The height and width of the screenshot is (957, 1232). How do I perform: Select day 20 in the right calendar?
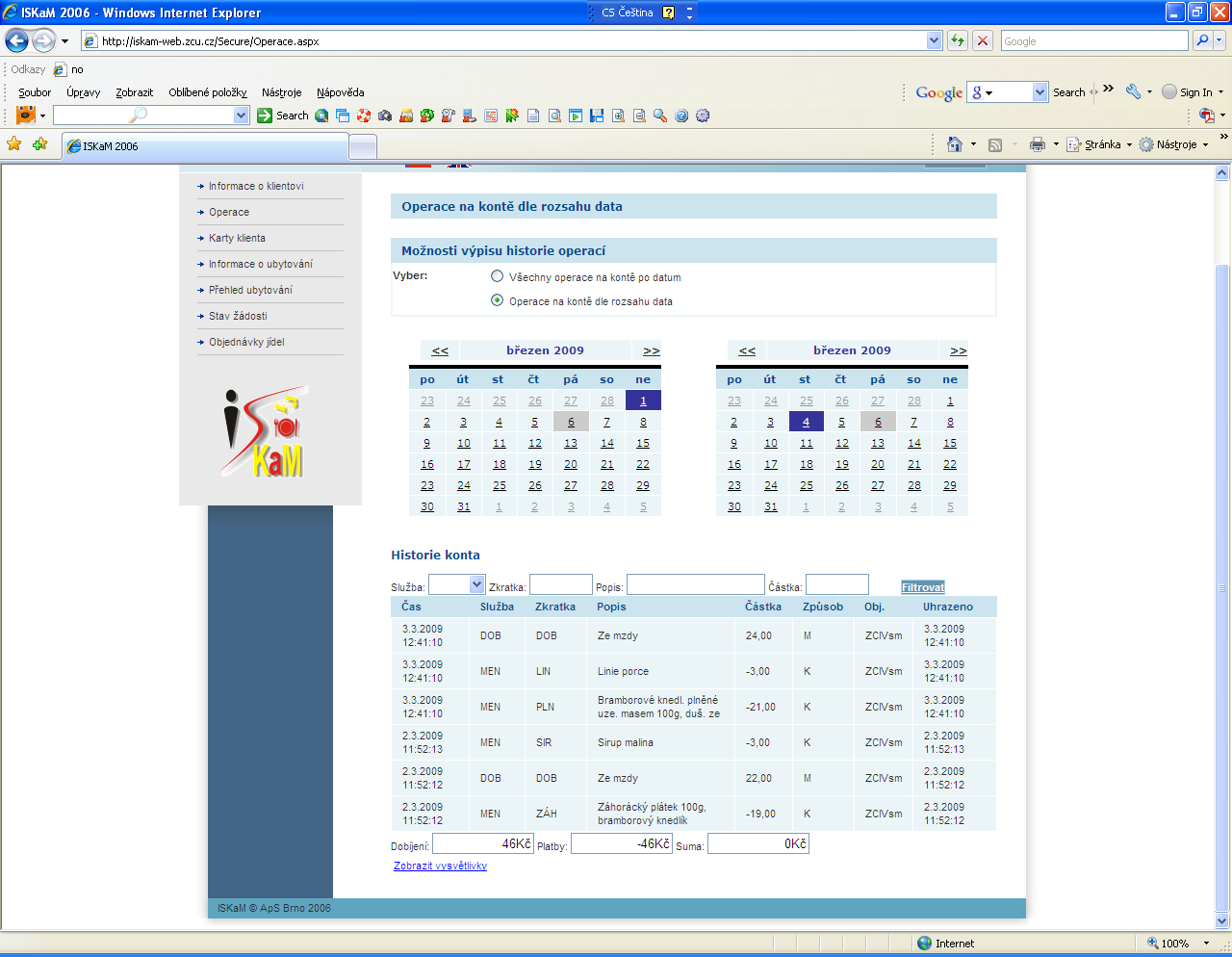(878, 464)
